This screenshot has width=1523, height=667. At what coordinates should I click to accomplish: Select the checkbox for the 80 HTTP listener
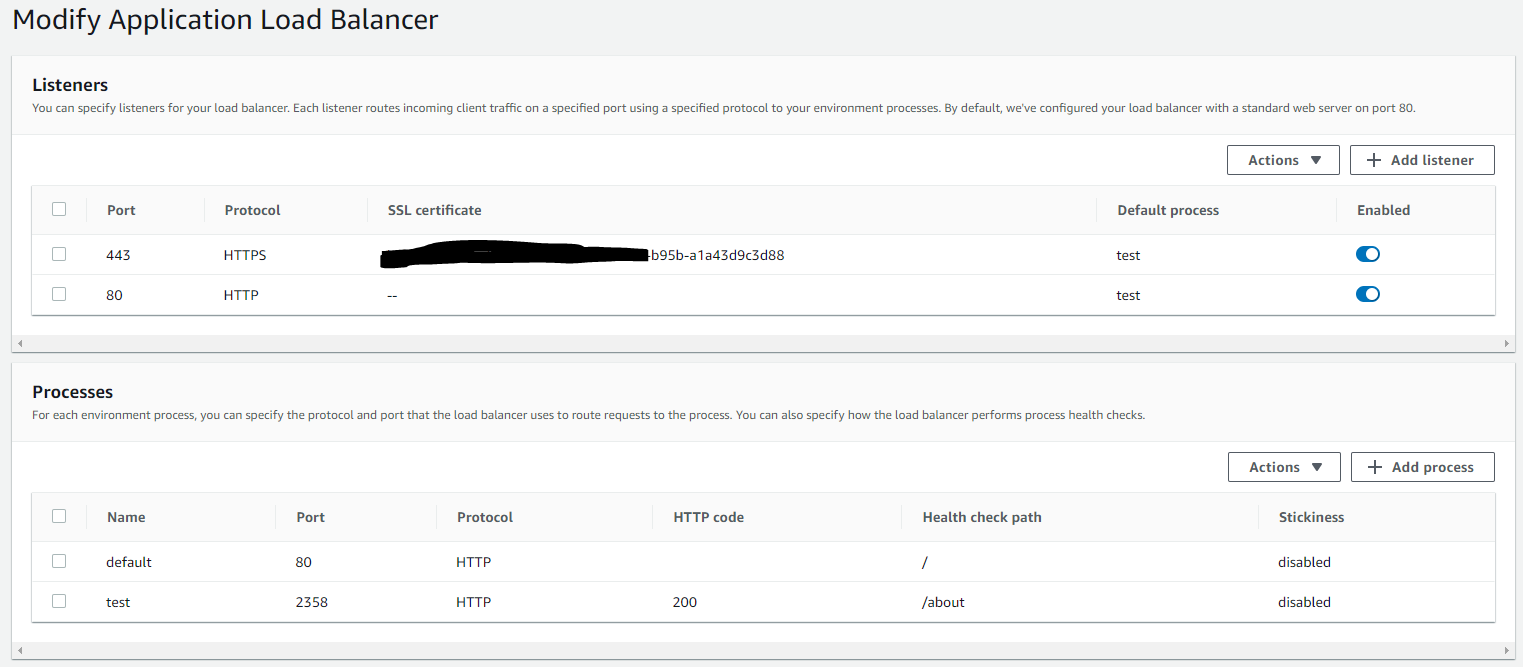pyautogui.click(x=59, y=294)
